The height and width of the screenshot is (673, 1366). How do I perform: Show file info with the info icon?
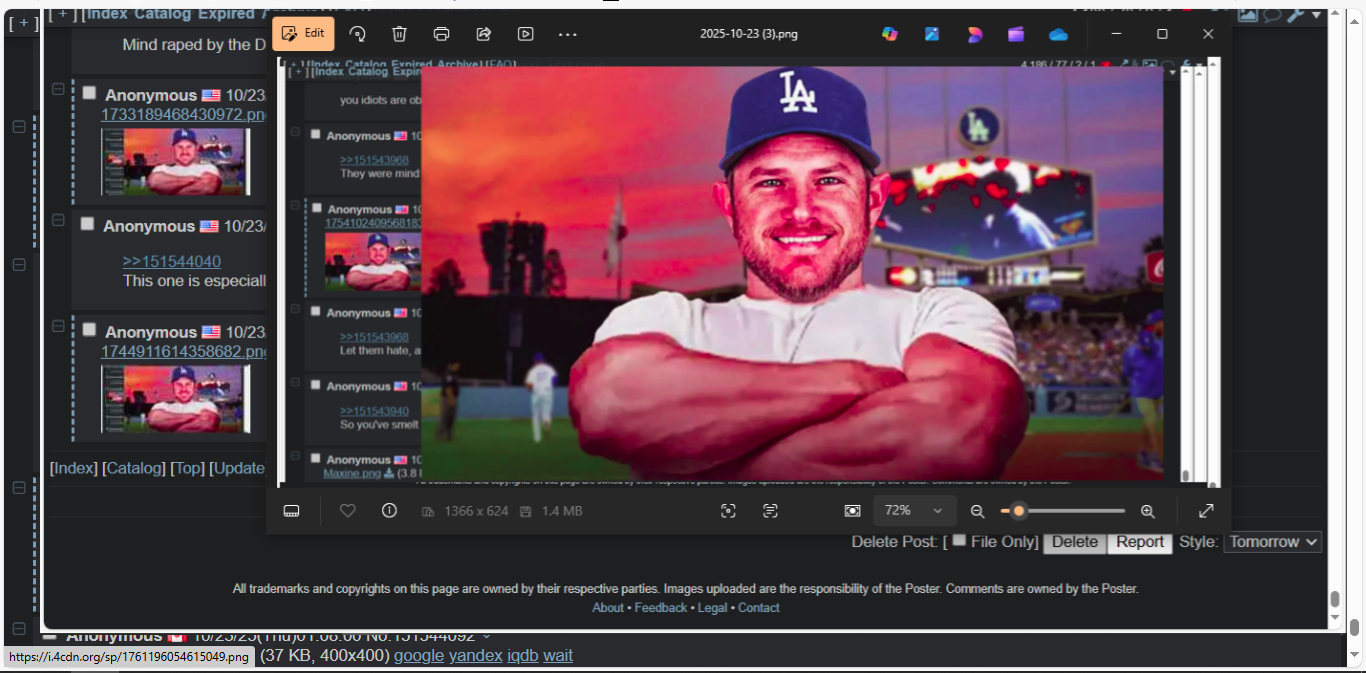pos(390,511)
